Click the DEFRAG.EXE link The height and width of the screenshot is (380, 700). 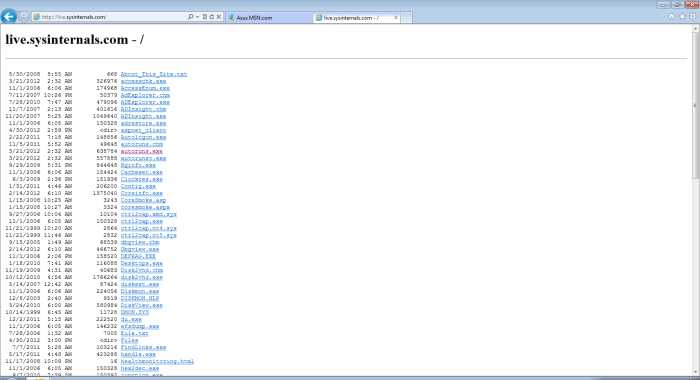[138, 256]
